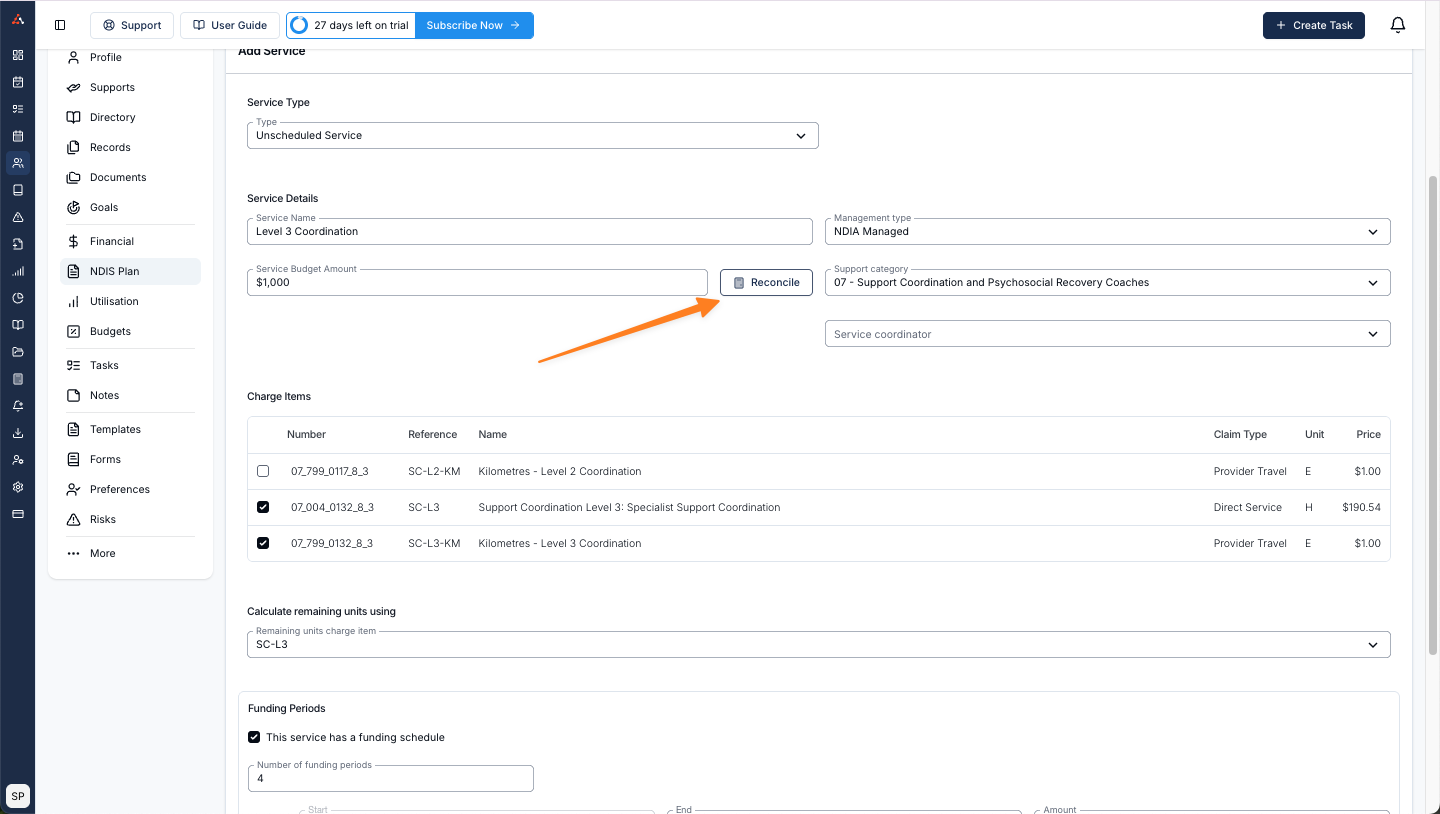
Task: Click the page vertical scrollbar
Action: 1434,415
